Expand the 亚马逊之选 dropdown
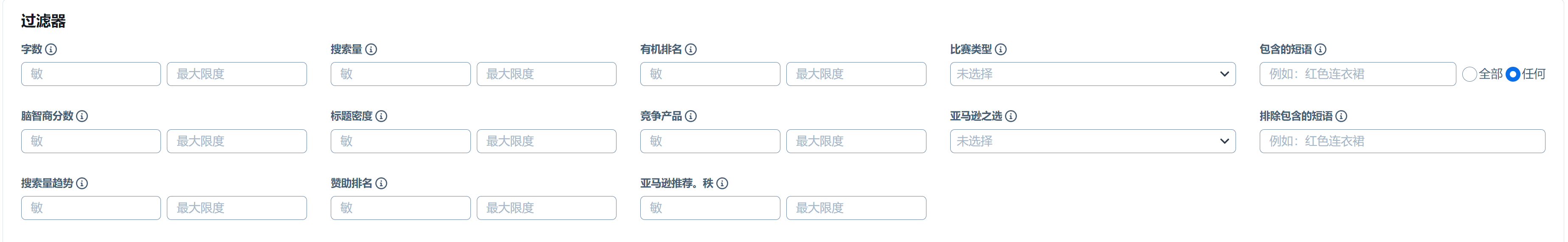 point(1092,141)
